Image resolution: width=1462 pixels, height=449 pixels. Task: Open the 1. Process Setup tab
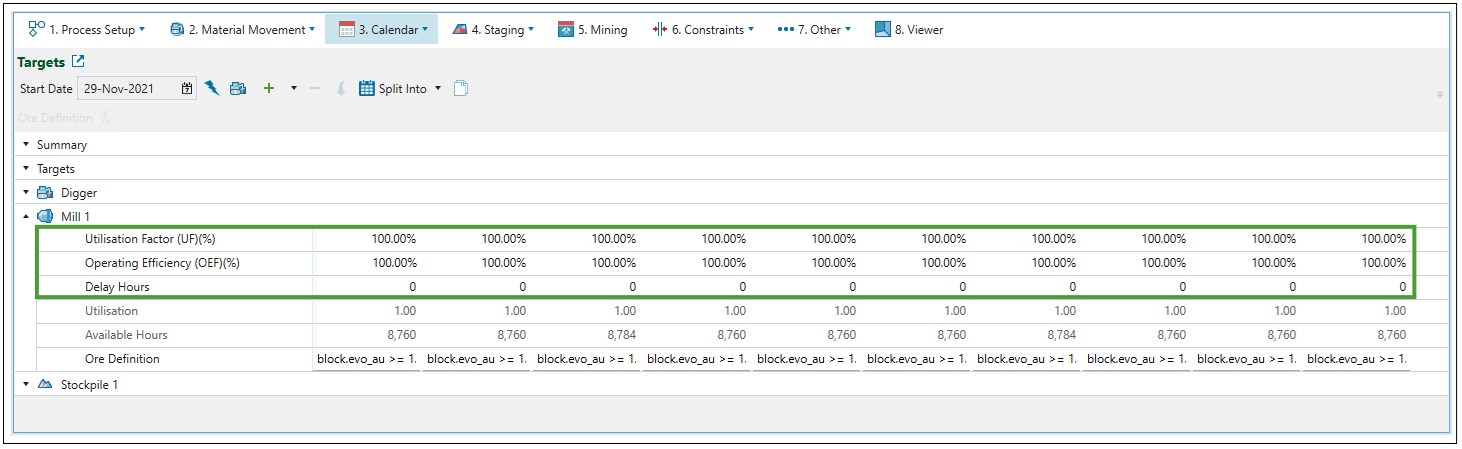(86, 30)
